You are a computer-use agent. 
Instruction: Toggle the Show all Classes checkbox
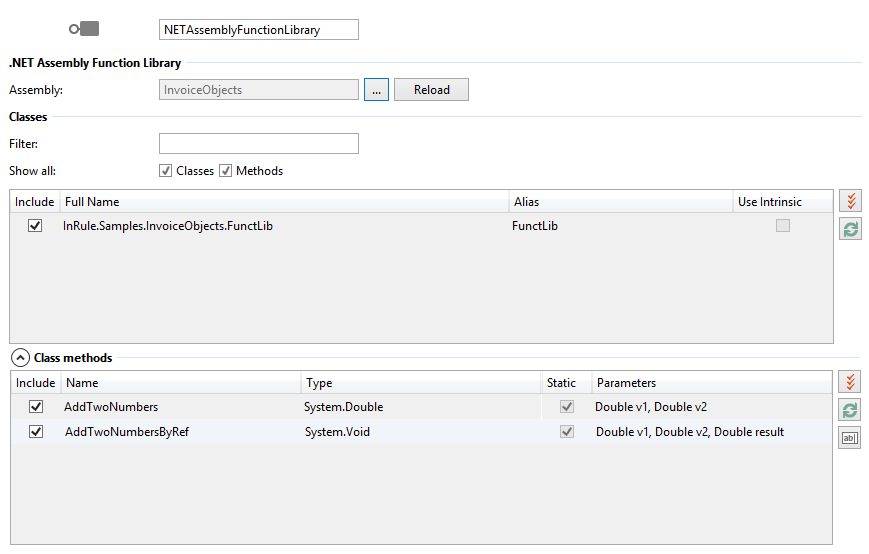tap(166, 171)
